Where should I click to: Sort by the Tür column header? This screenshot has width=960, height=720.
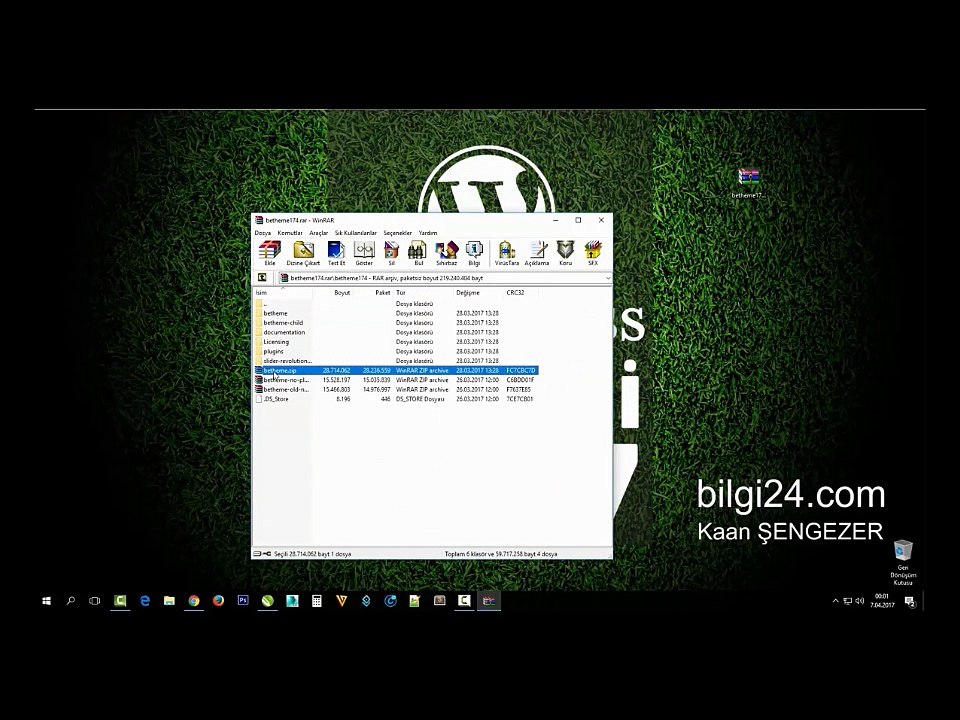point(423,293)
